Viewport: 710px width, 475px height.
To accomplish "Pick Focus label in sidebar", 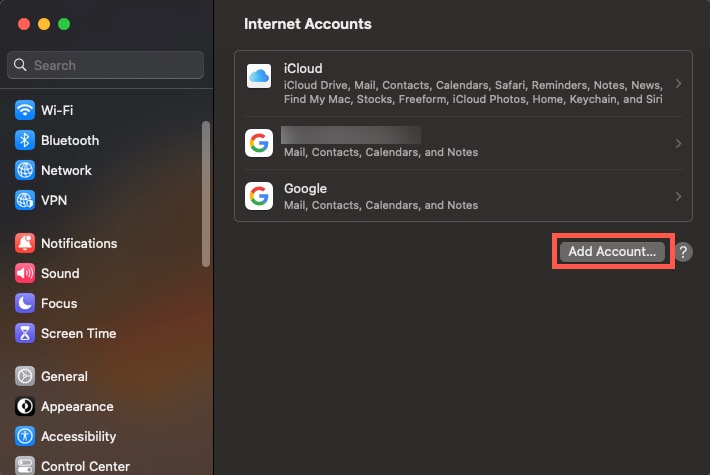I will [x=59, y=303].
